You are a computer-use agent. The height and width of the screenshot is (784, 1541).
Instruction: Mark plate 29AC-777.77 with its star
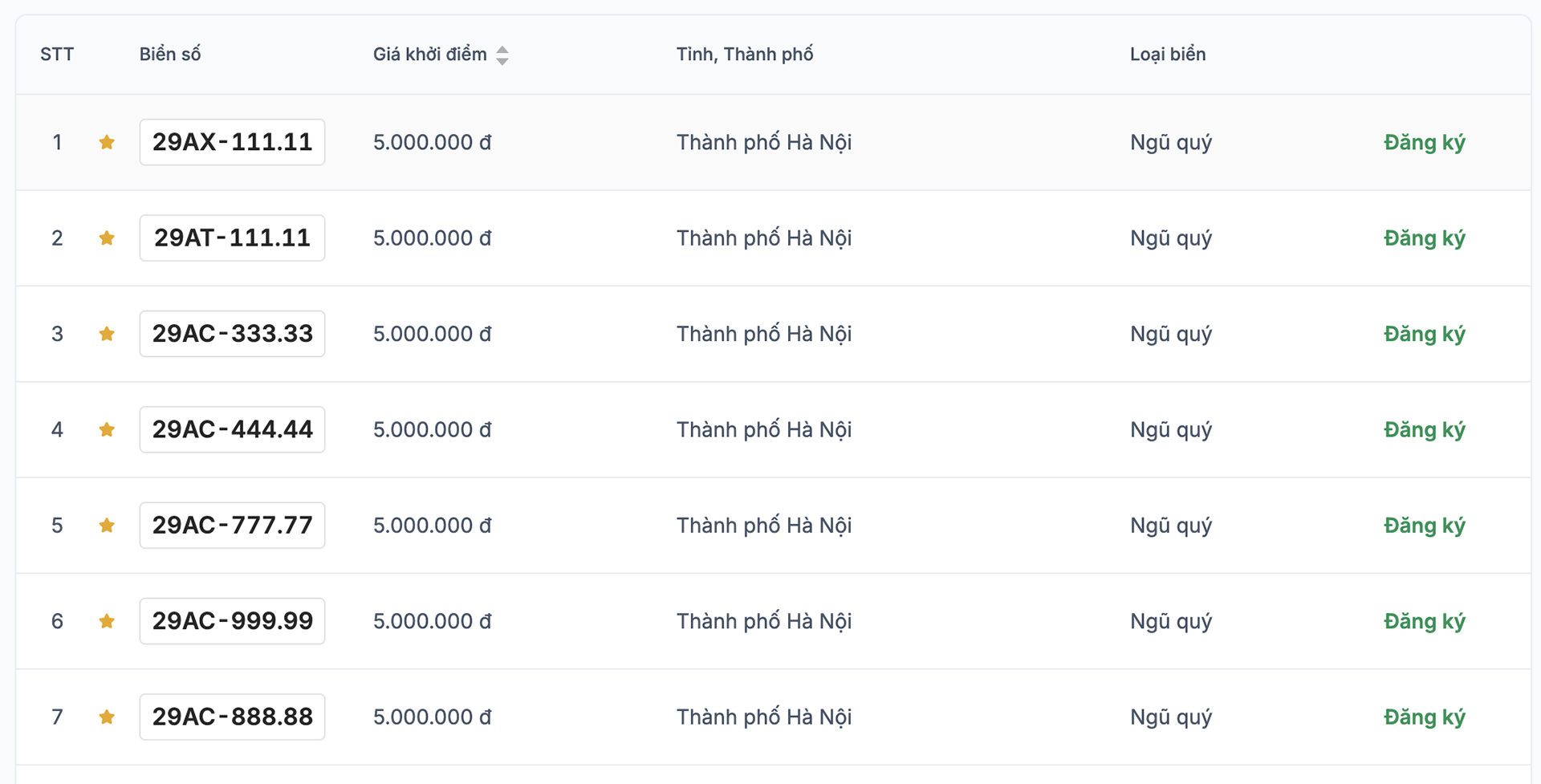click(x=107, y=526)
